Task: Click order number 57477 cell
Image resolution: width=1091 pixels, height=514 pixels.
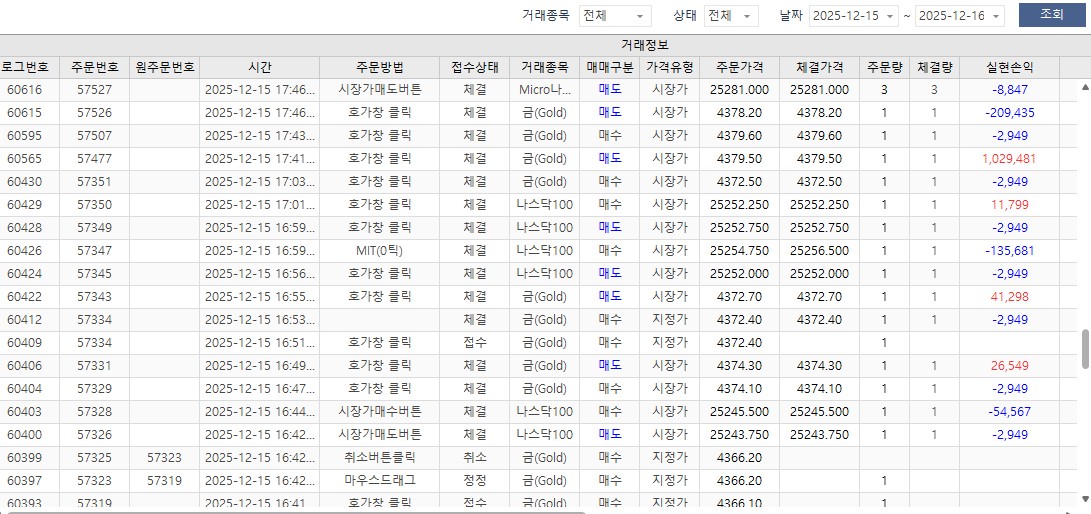Action: tap(95, 159)
